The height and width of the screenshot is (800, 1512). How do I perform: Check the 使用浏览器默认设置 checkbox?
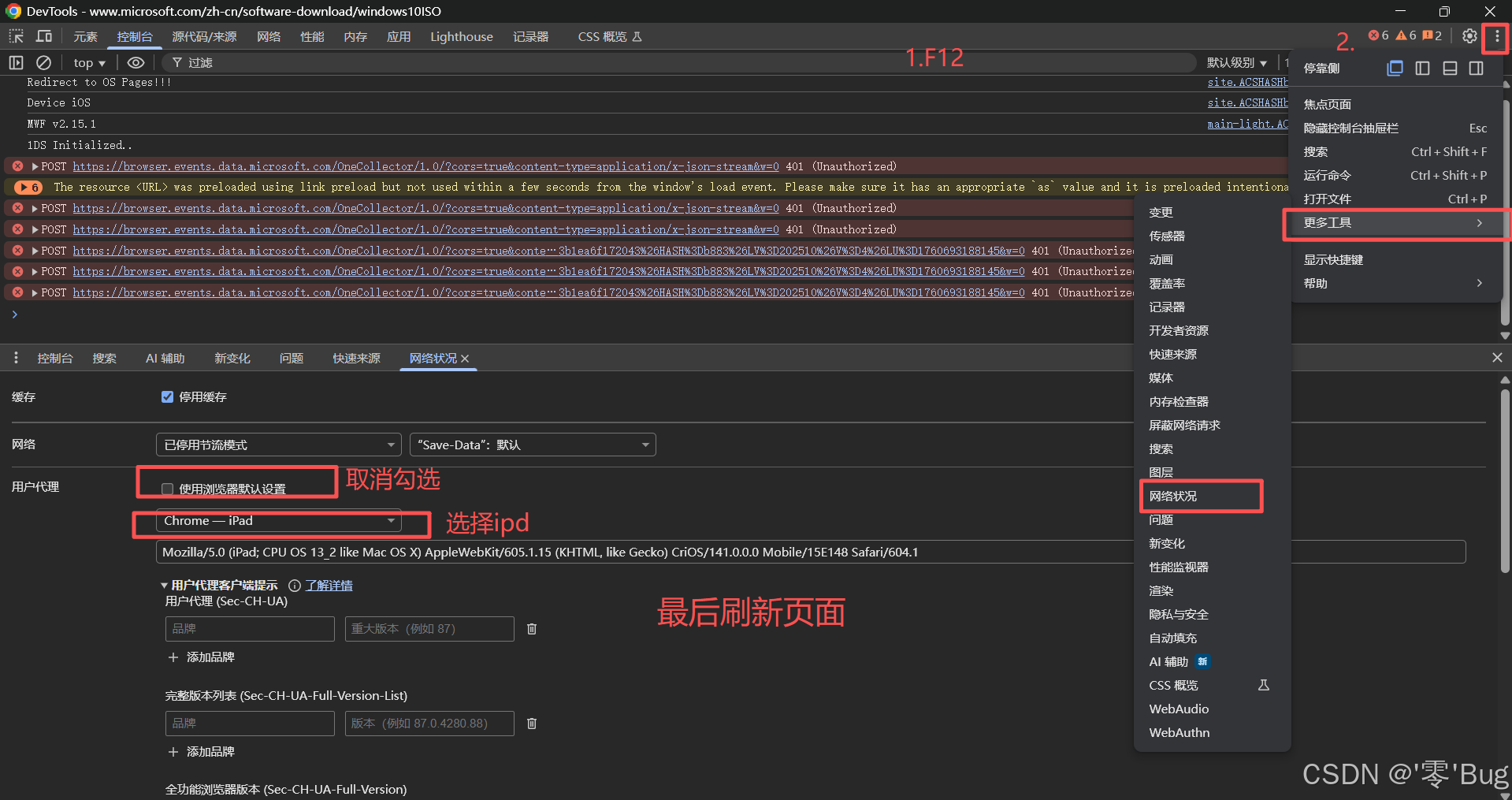[x=167, y=489]
